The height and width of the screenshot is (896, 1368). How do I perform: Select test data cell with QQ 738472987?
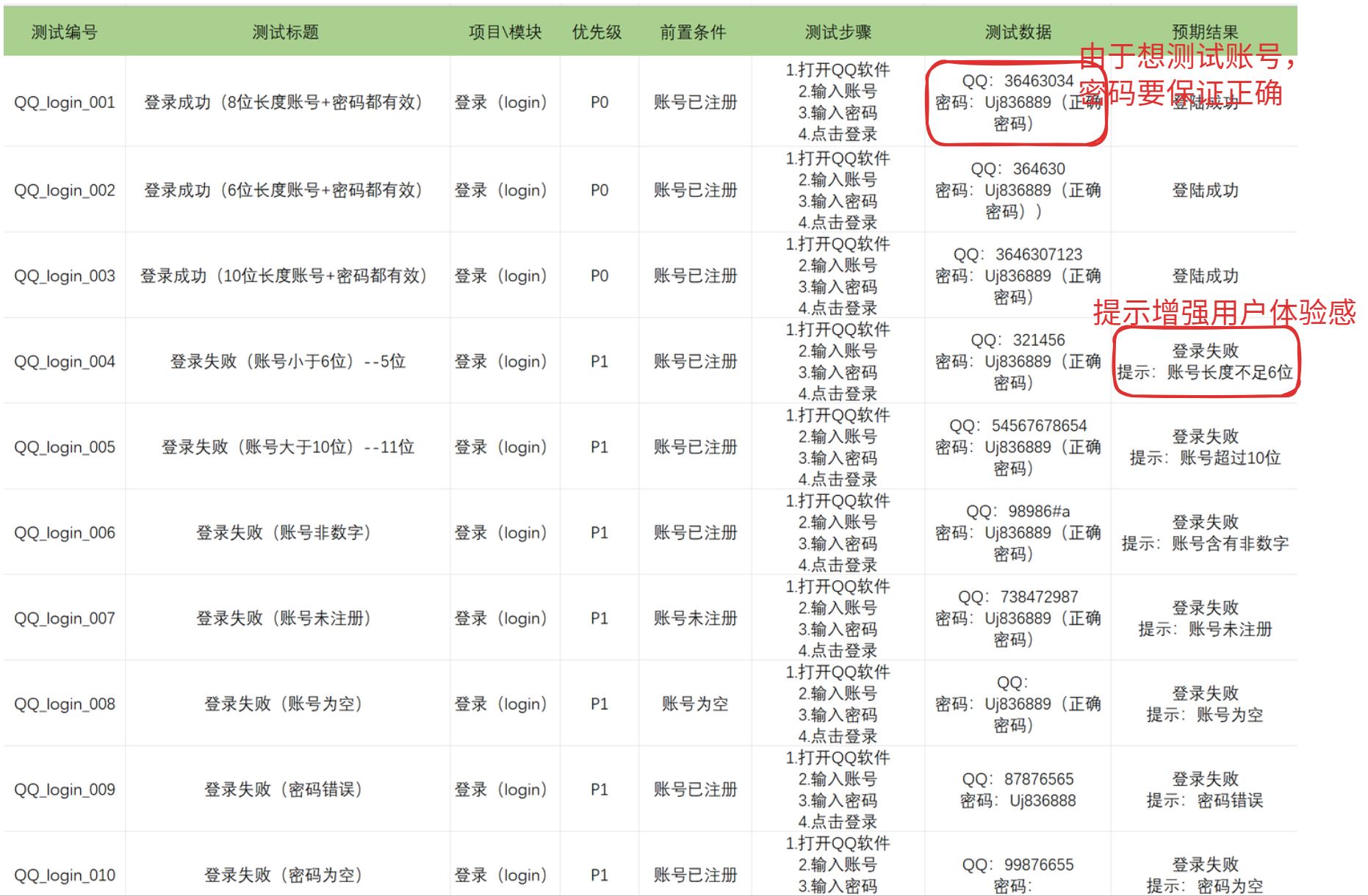point(1018,618)
